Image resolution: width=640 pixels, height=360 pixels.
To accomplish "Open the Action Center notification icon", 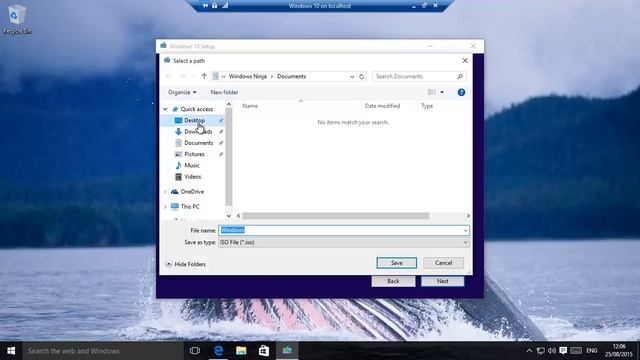I will 563,351.
